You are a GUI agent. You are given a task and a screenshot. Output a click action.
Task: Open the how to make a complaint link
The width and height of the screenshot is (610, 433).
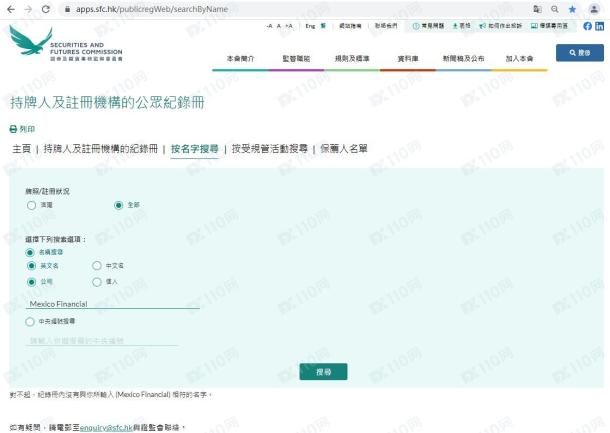[500, 26]
